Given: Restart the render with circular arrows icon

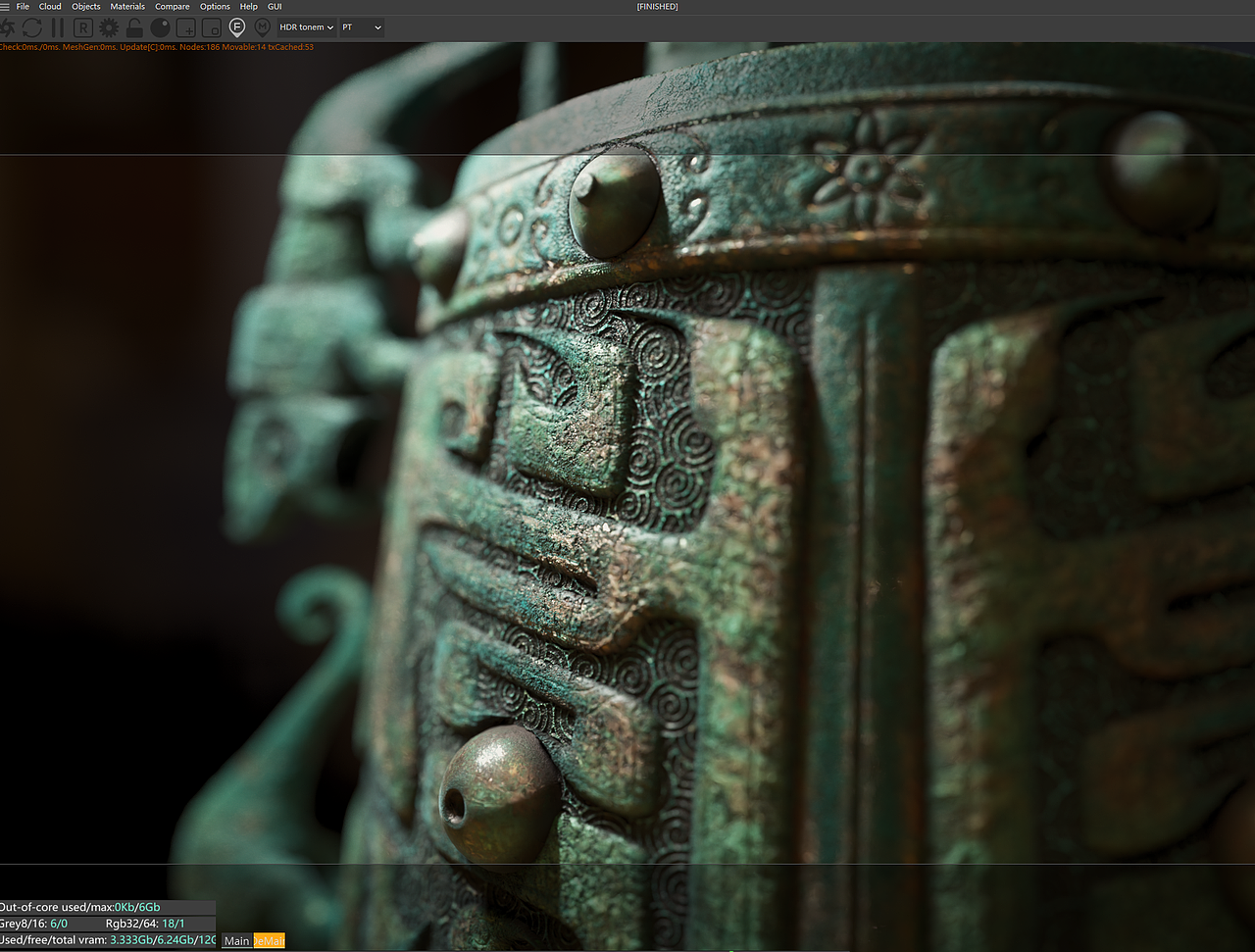Looking at the screenshot, I should click(32, 27).
